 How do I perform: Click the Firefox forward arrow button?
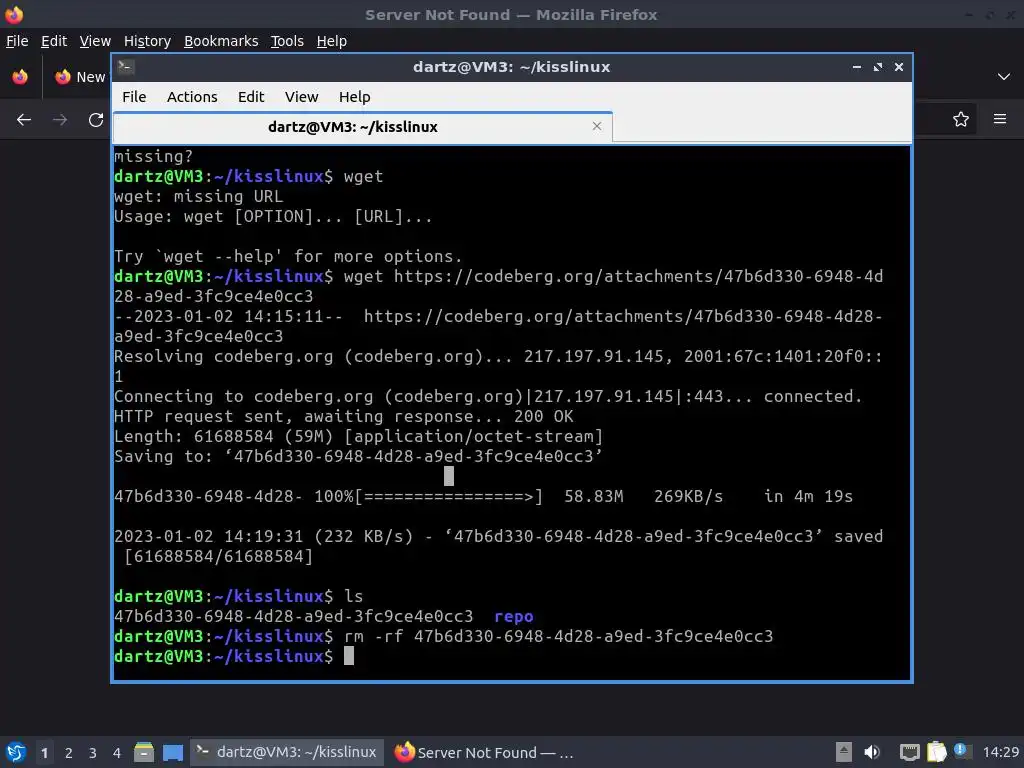pyautogui.click(x=59, y=120)
